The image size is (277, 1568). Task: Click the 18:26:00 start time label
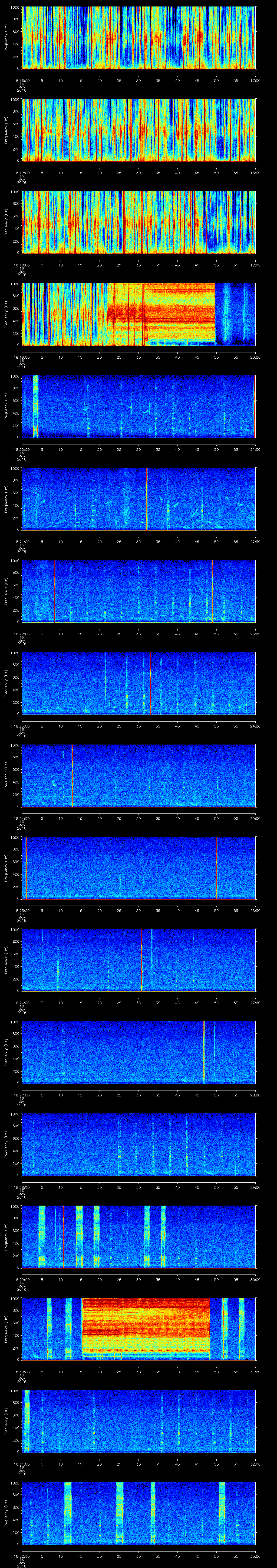coord(22,1003)
